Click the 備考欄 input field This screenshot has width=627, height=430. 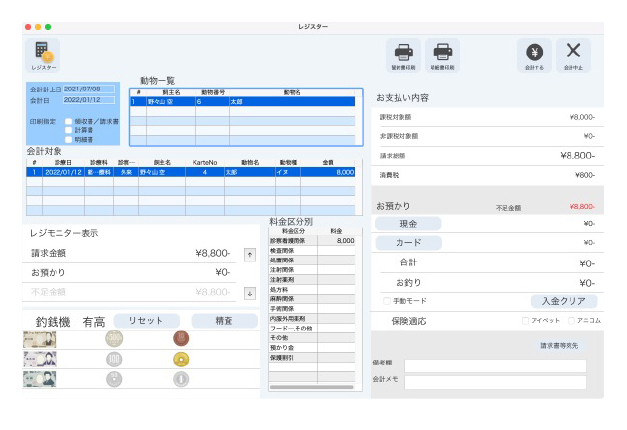click(x=495, y=365)
